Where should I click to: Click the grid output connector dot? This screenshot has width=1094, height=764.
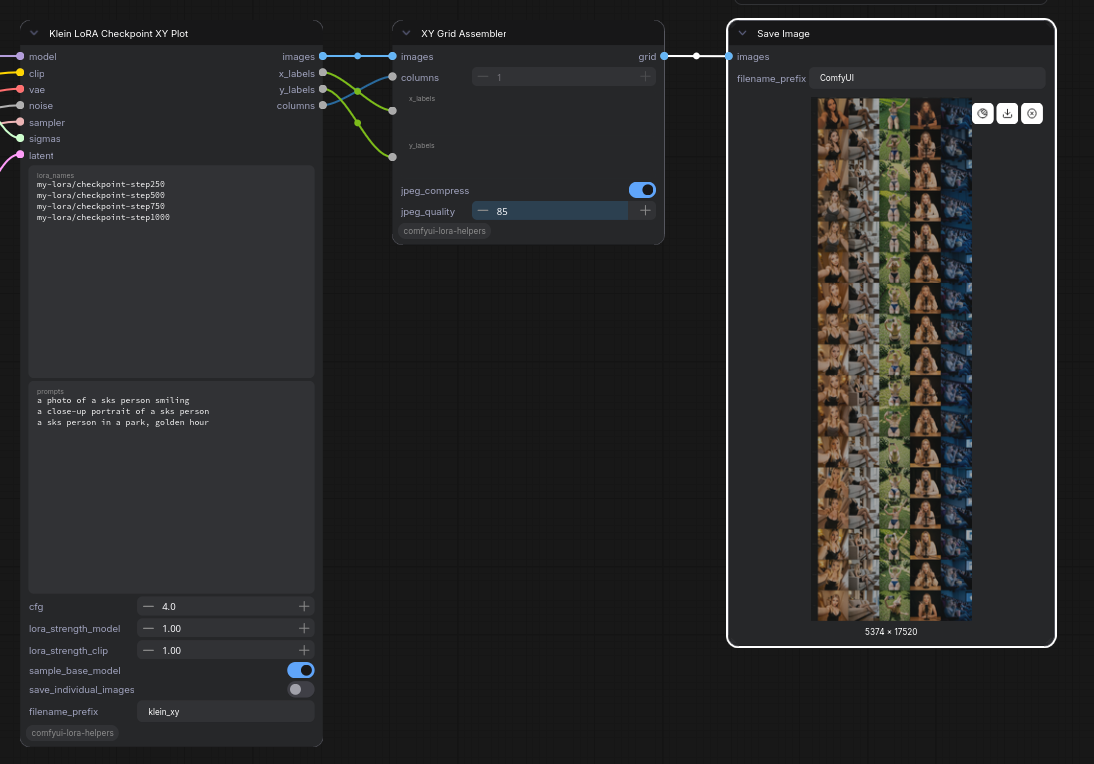pos(664,56)
